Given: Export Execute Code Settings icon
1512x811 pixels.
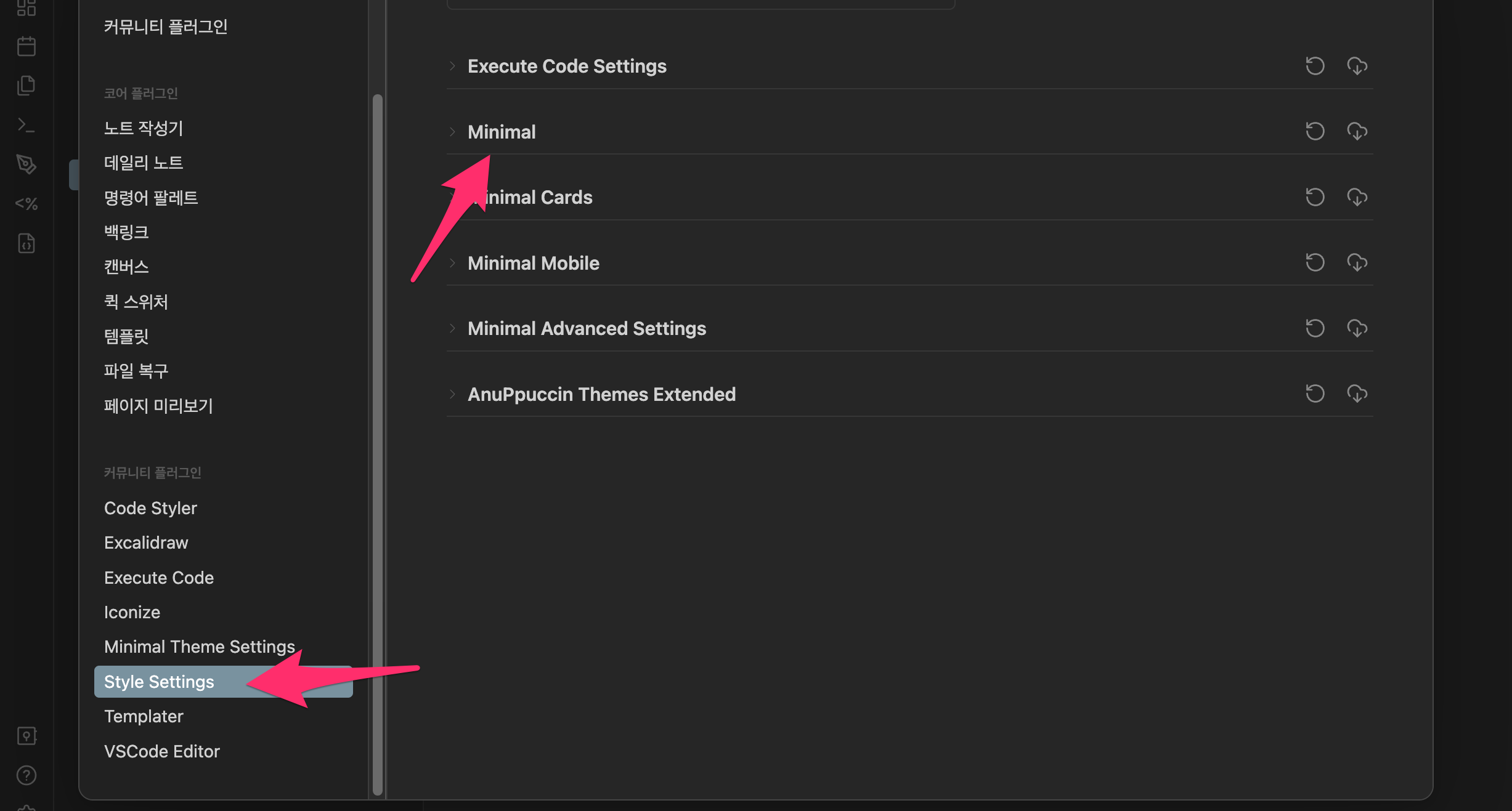Looking at the screenshot, I should pyautogui.click(x=1357, y=66).
